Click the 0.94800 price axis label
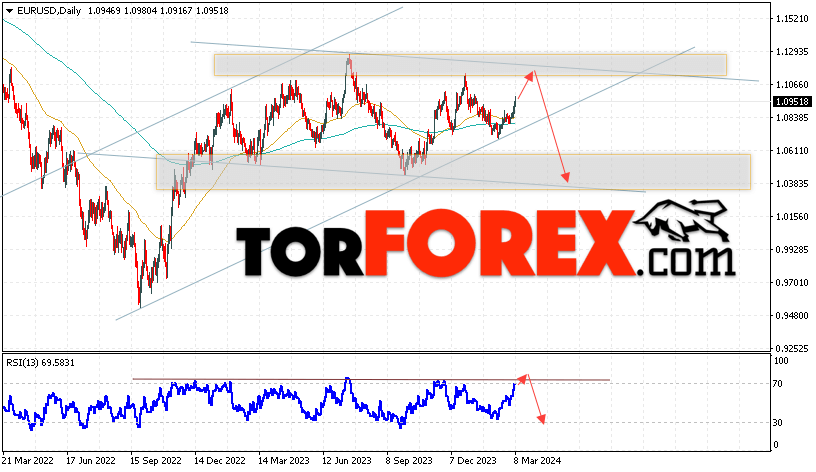This screenshot has width=816, height=472. pyautogui.click(x=792, y=315)
